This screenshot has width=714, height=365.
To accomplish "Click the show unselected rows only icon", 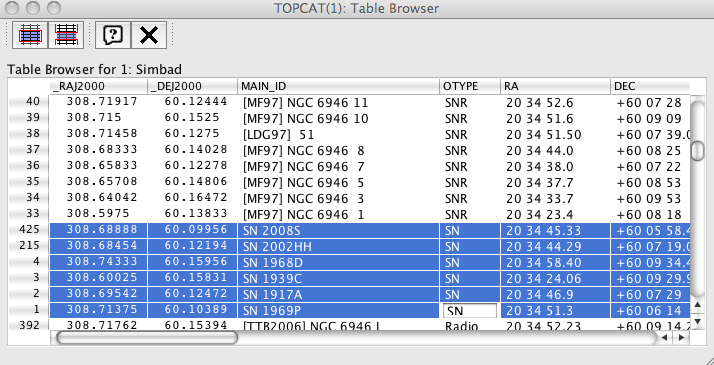I will tap(66, 35).
